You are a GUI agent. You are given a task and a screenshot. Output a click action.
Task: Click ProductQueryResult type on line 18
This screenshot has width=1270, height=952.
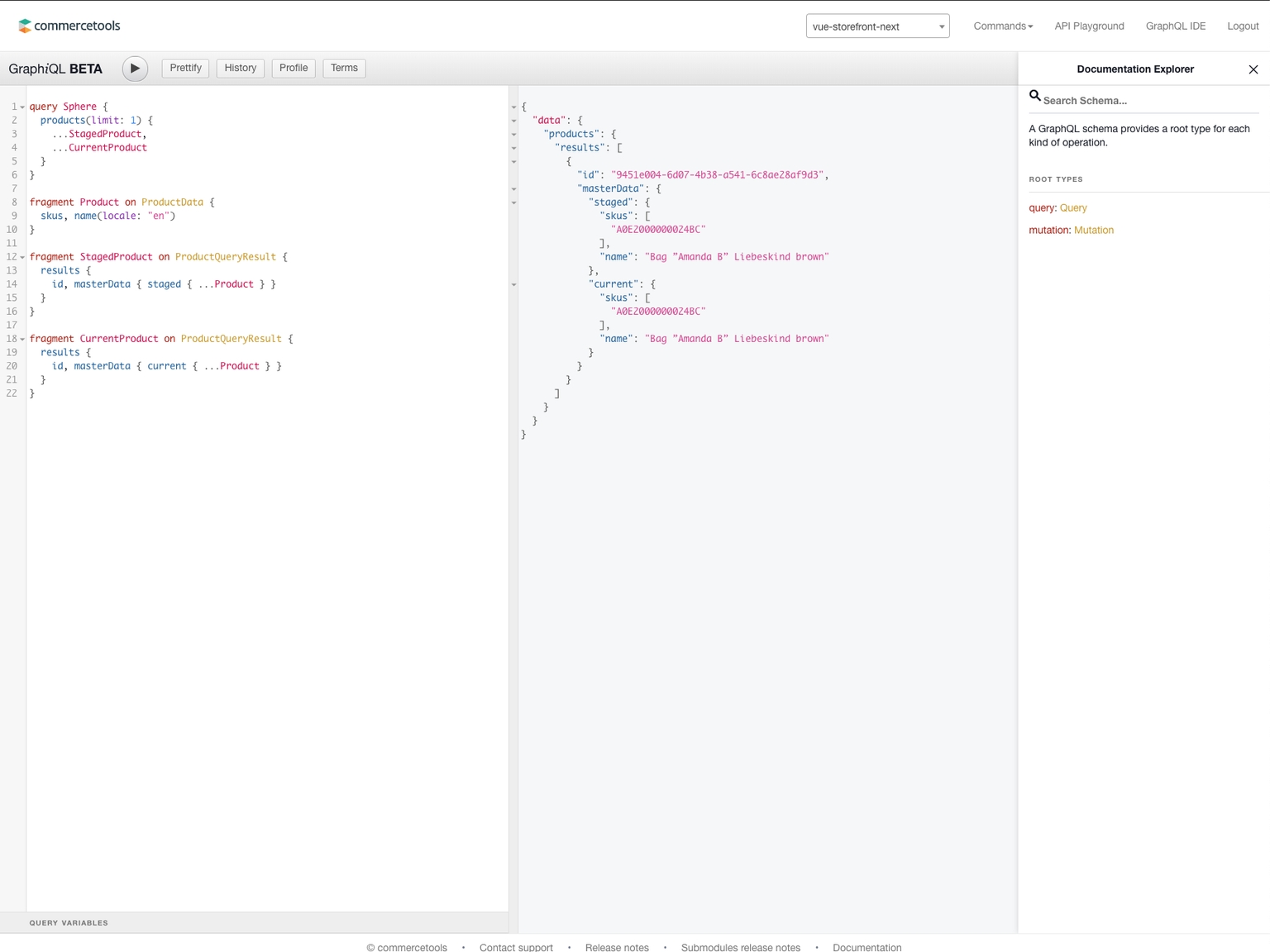click(x=232, y=339)
